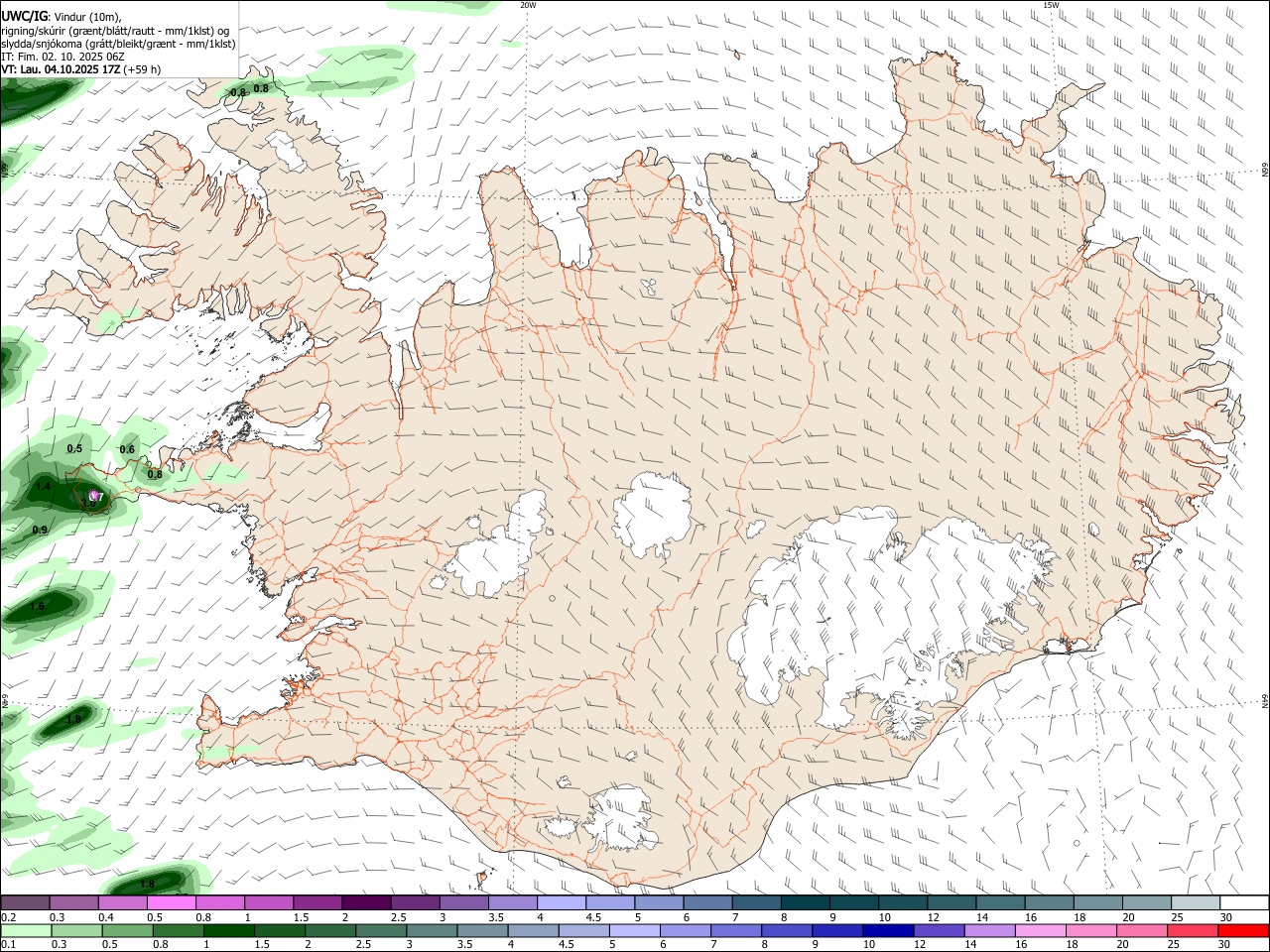Click the 'VT: Lau. 04.10.2025 17Z (+59 h)' line
Image resolution: width=1270 pixels, height=952 pixels.
click(x=80, y=69)
